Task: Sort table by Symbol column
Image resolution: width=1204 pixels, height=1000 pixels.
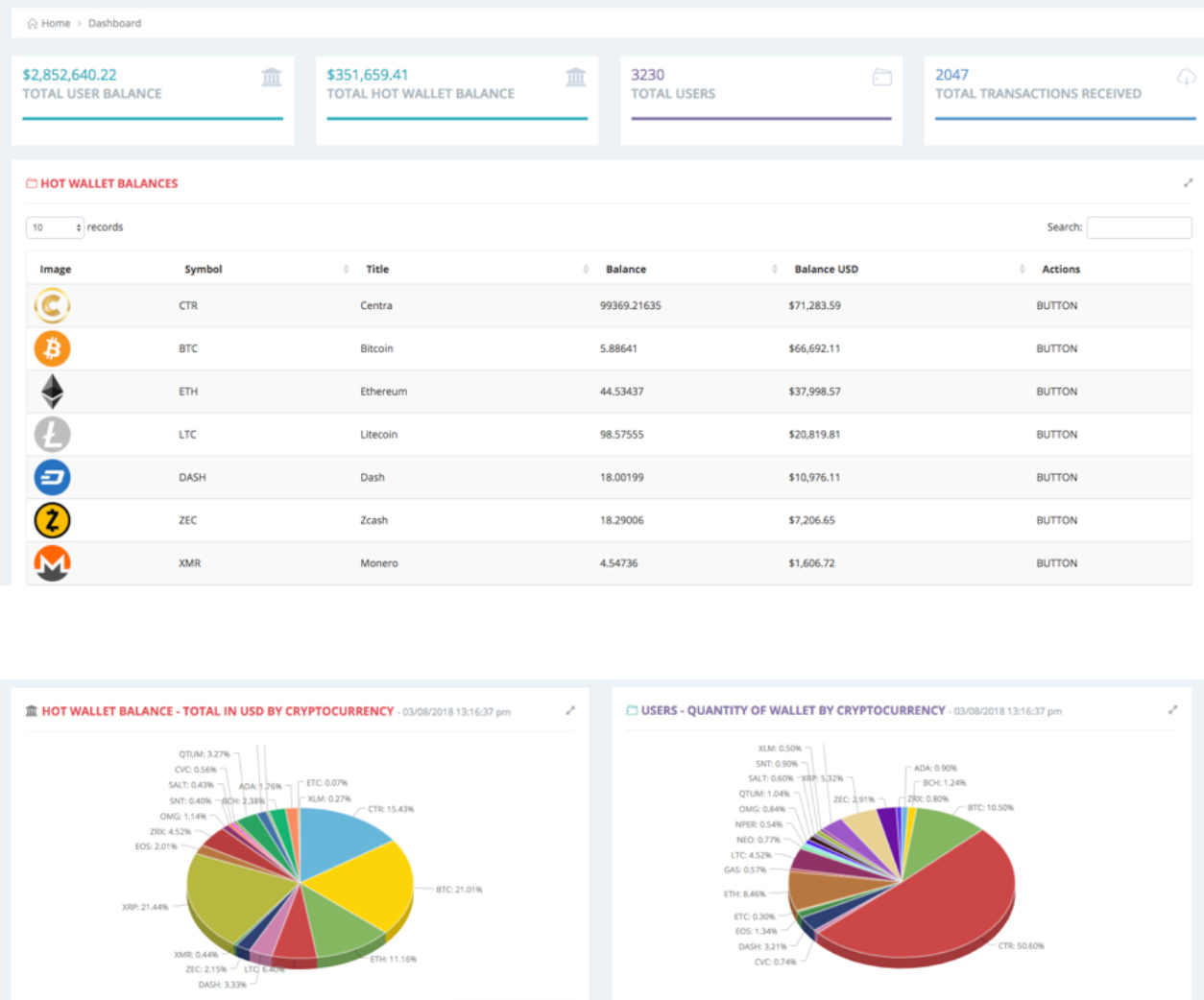Action: coord(203,270)
